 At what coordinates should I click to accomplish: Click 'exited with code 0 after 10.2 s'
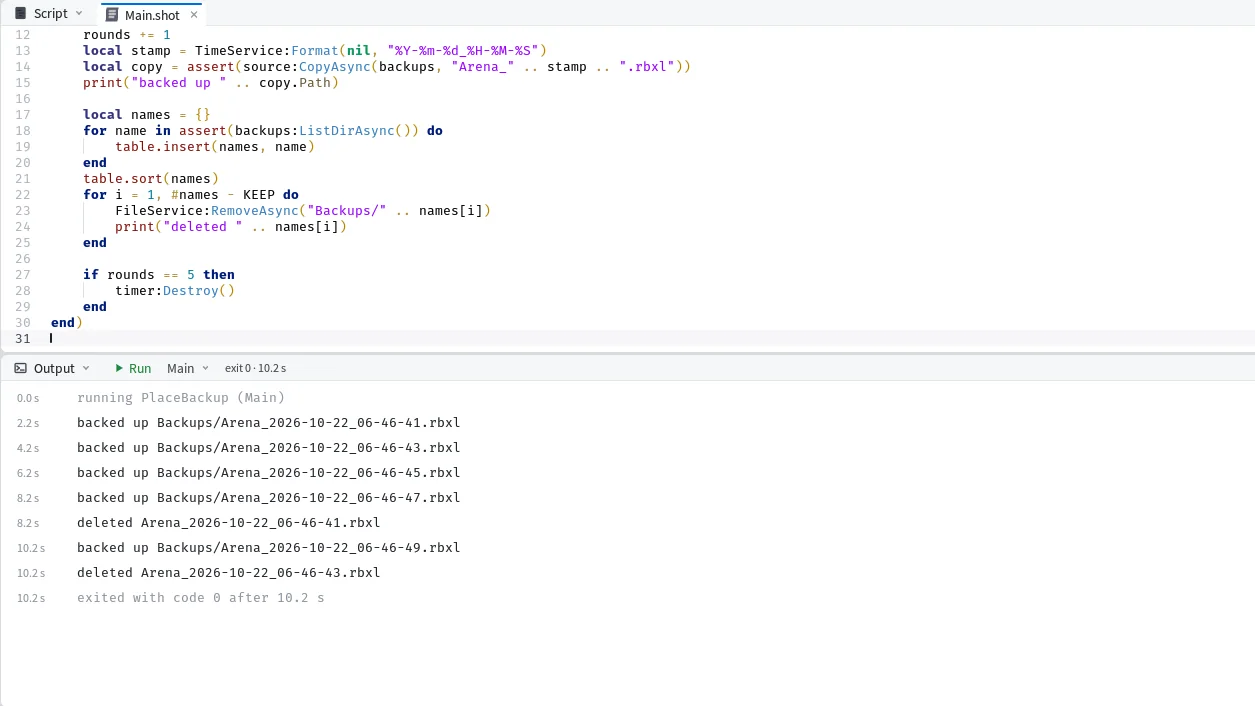[201, 598]
